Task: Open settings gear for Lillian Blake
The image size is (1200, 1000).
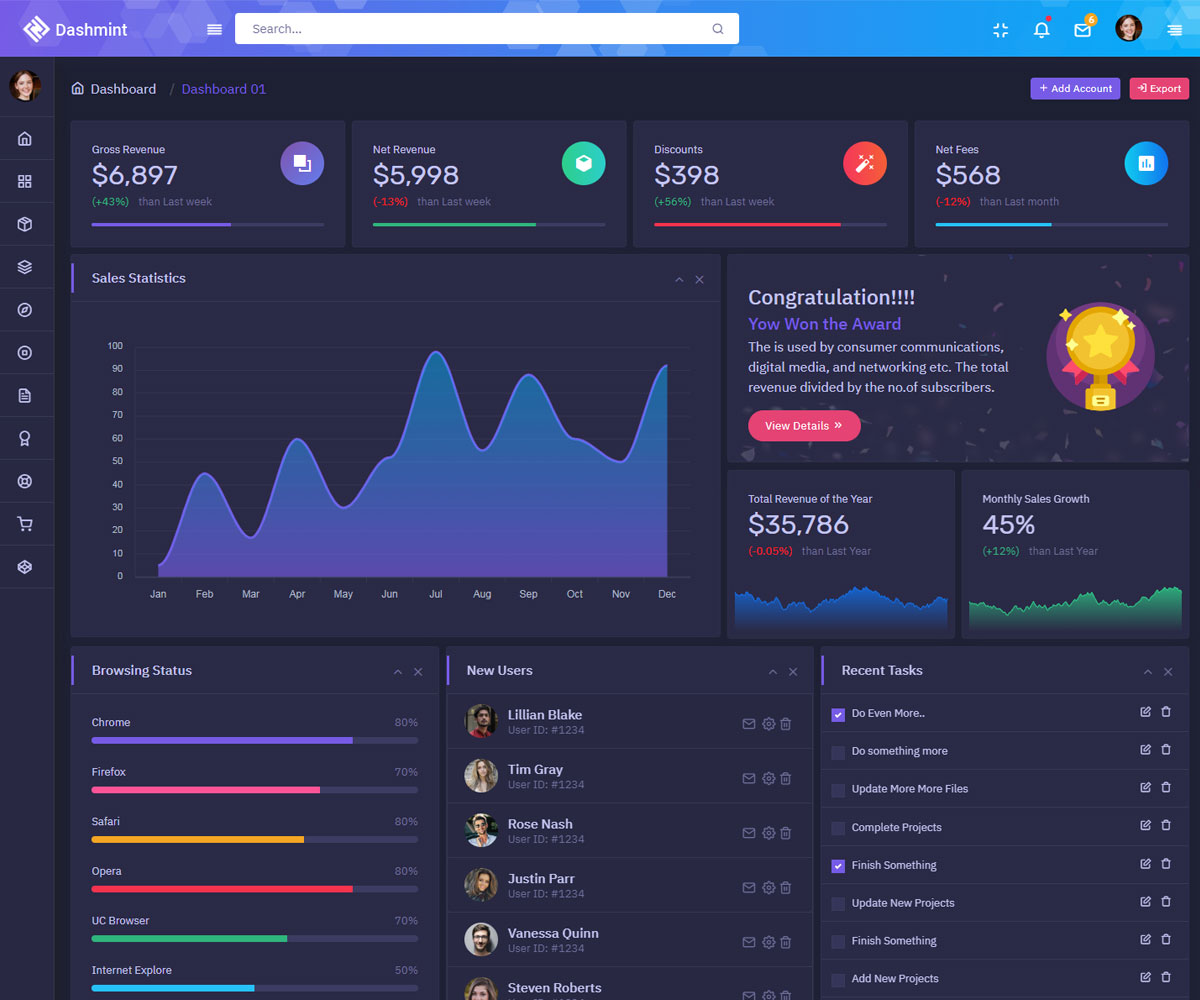Action: [x=768, y=724]
